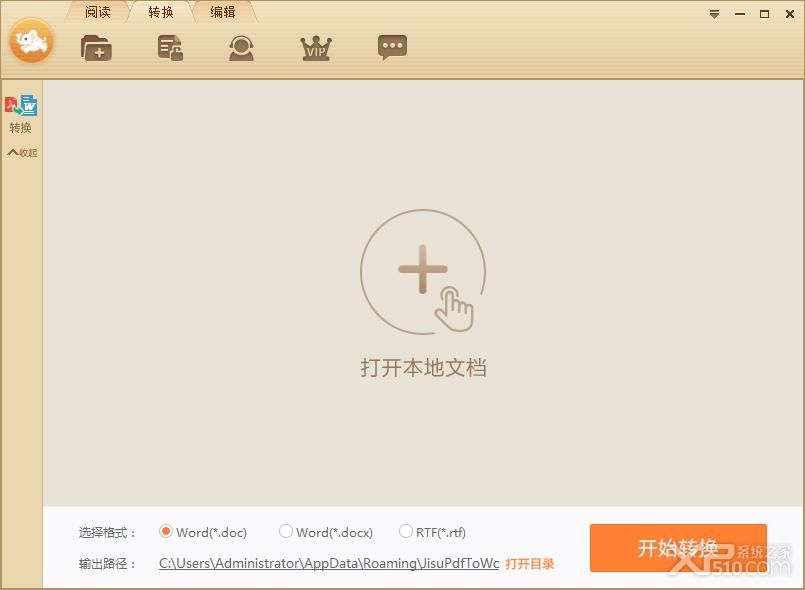Image resolution: width=805 pixels, height=590 pixels.
Task: Click the add folder icon in toolbar
Action: [97, 48]
